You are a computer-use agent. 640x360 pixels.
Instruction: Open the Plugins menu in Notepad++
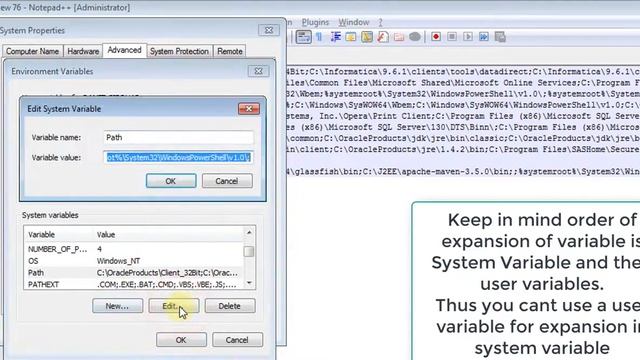(315, 22)
